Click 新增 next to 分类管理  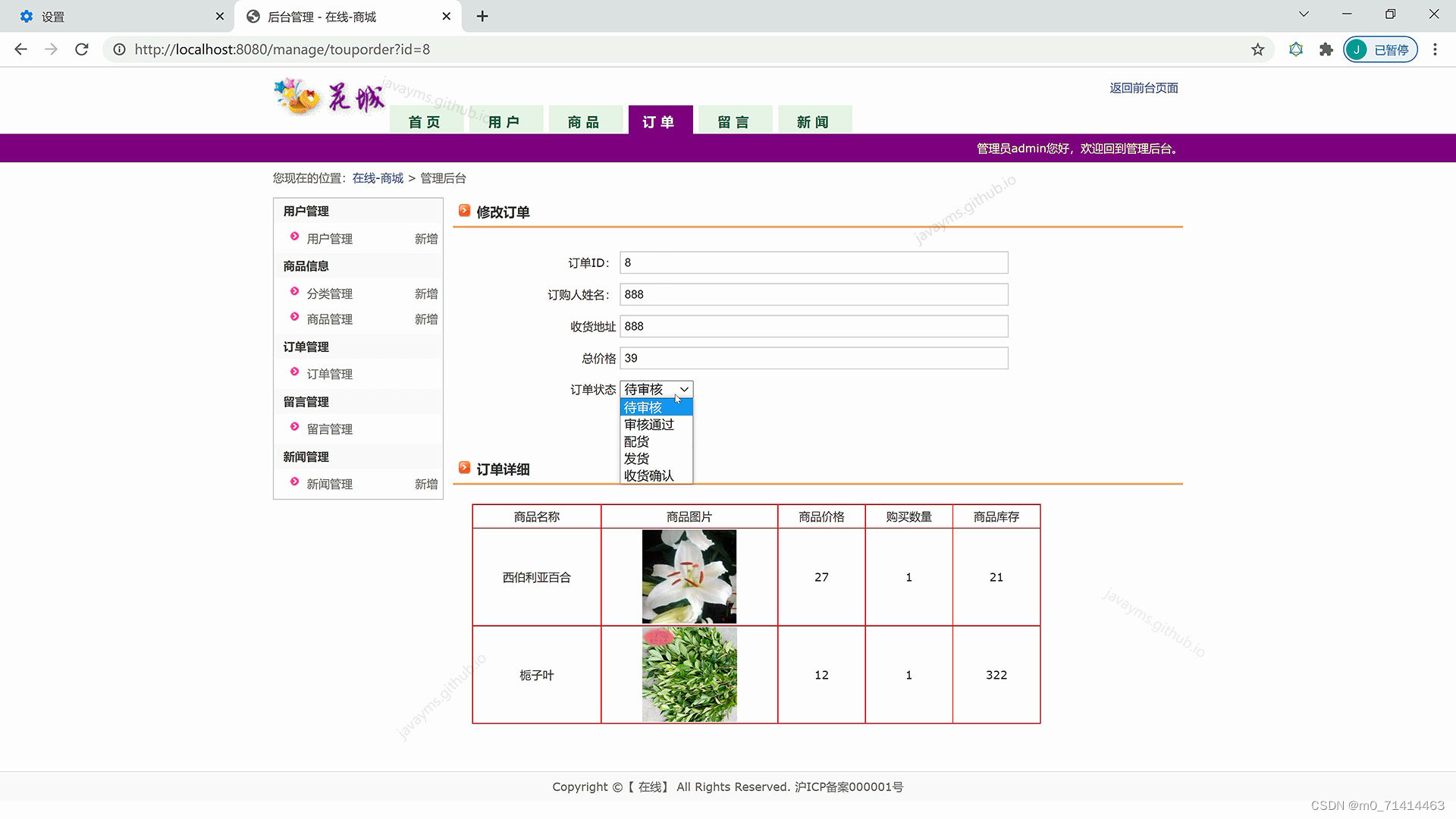(x=426, y=293)
